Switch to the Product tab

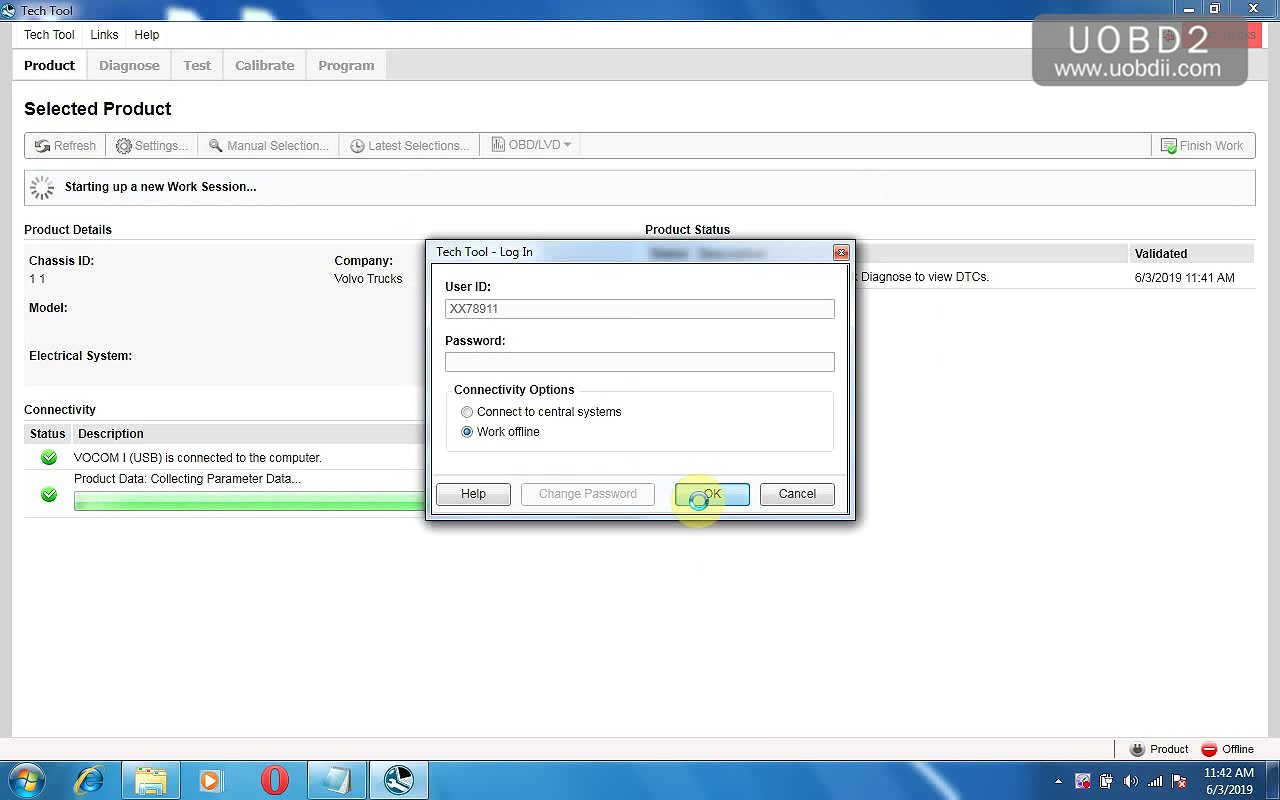click(x=49, y=65)
